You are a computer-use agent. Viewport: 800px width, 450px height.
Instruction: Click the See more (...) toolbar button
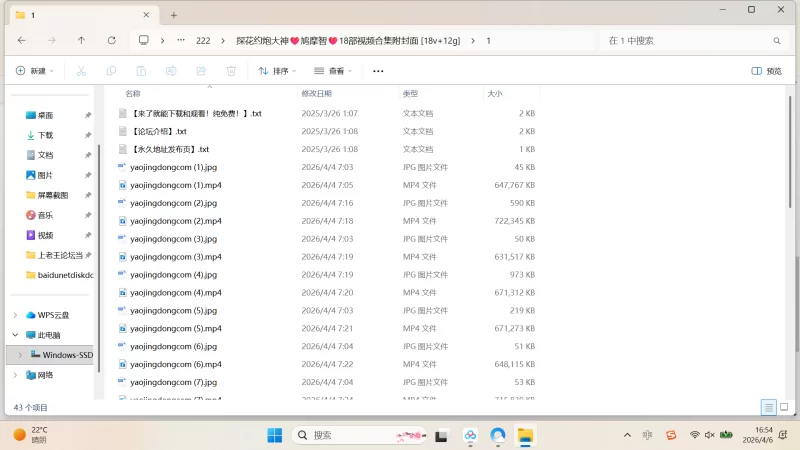378,71
